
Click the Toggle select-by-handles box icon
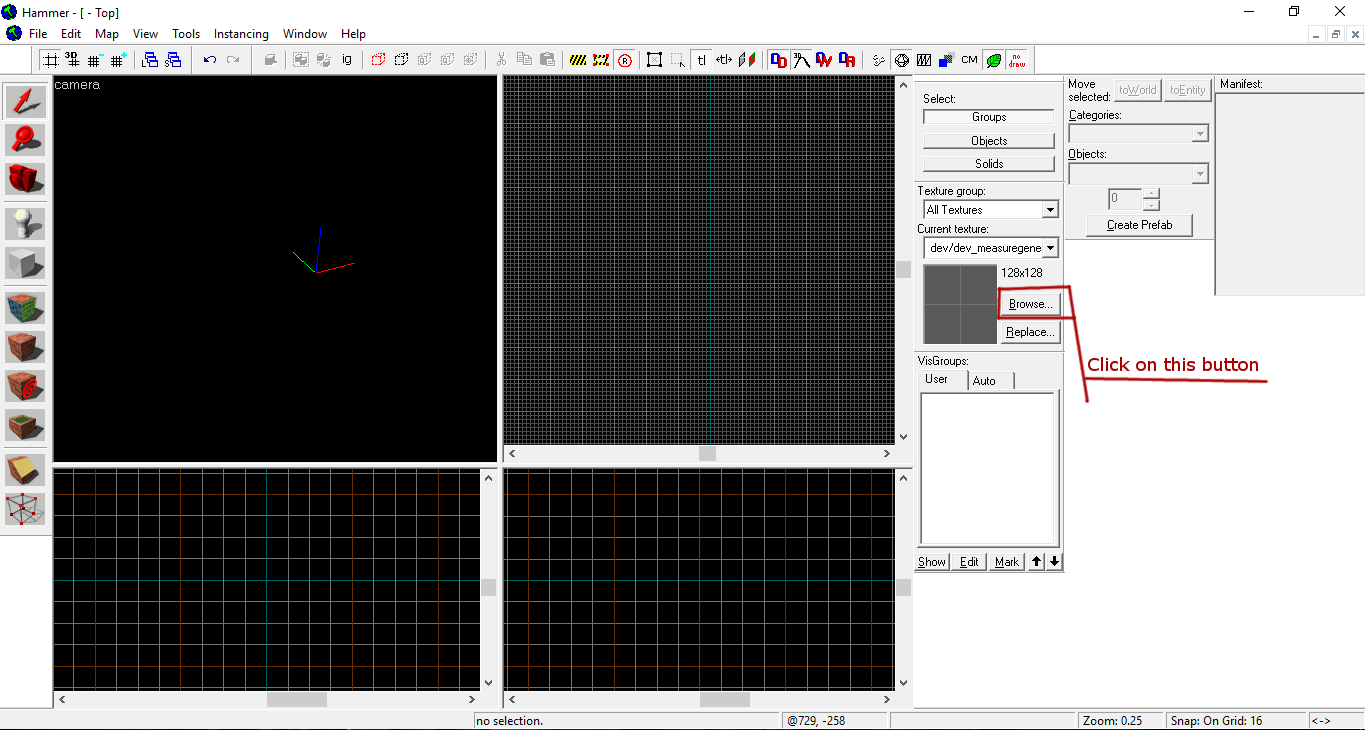point(654,60)
